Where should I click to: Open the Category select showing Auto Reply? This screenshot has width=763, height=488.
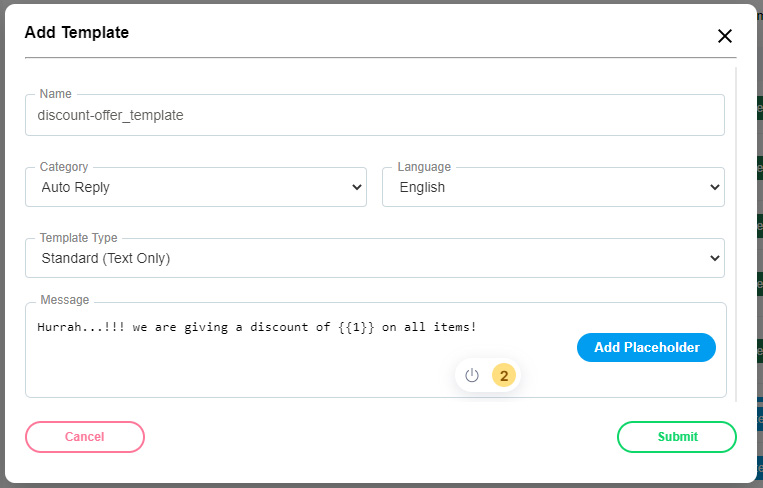click(196, 187)
